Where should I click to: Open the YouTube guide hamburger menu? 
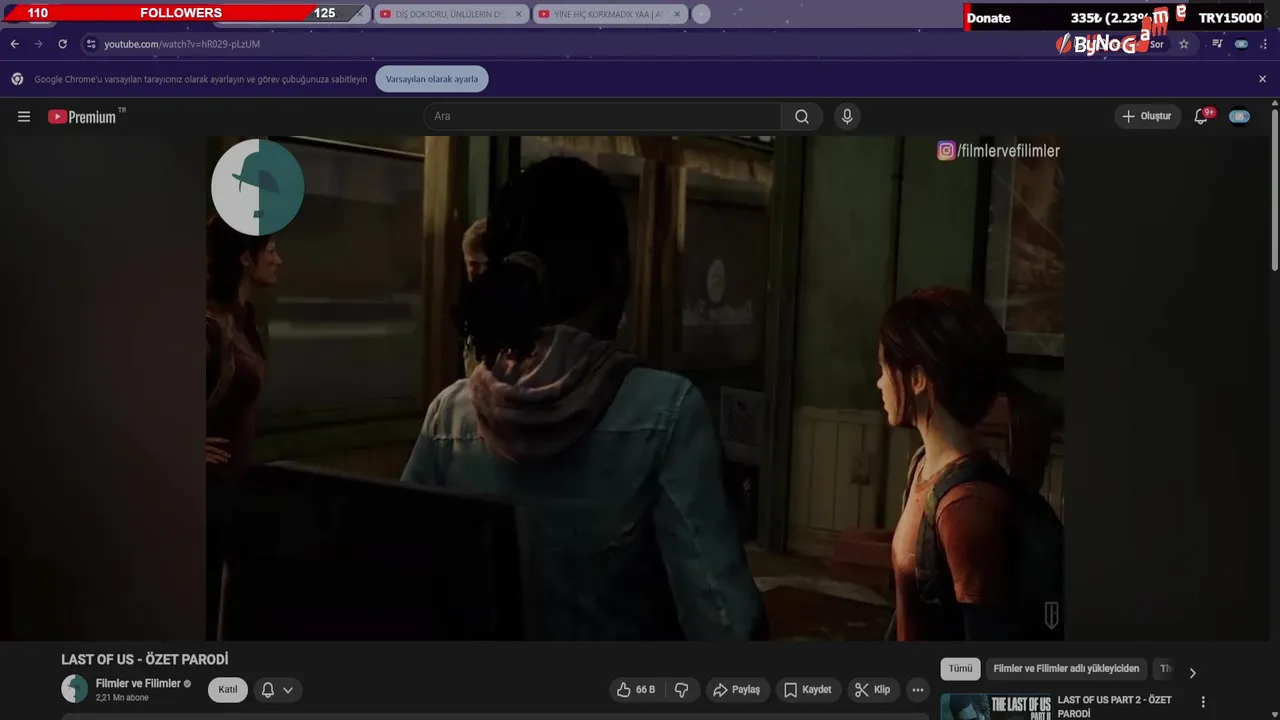[x=24, y=116]
